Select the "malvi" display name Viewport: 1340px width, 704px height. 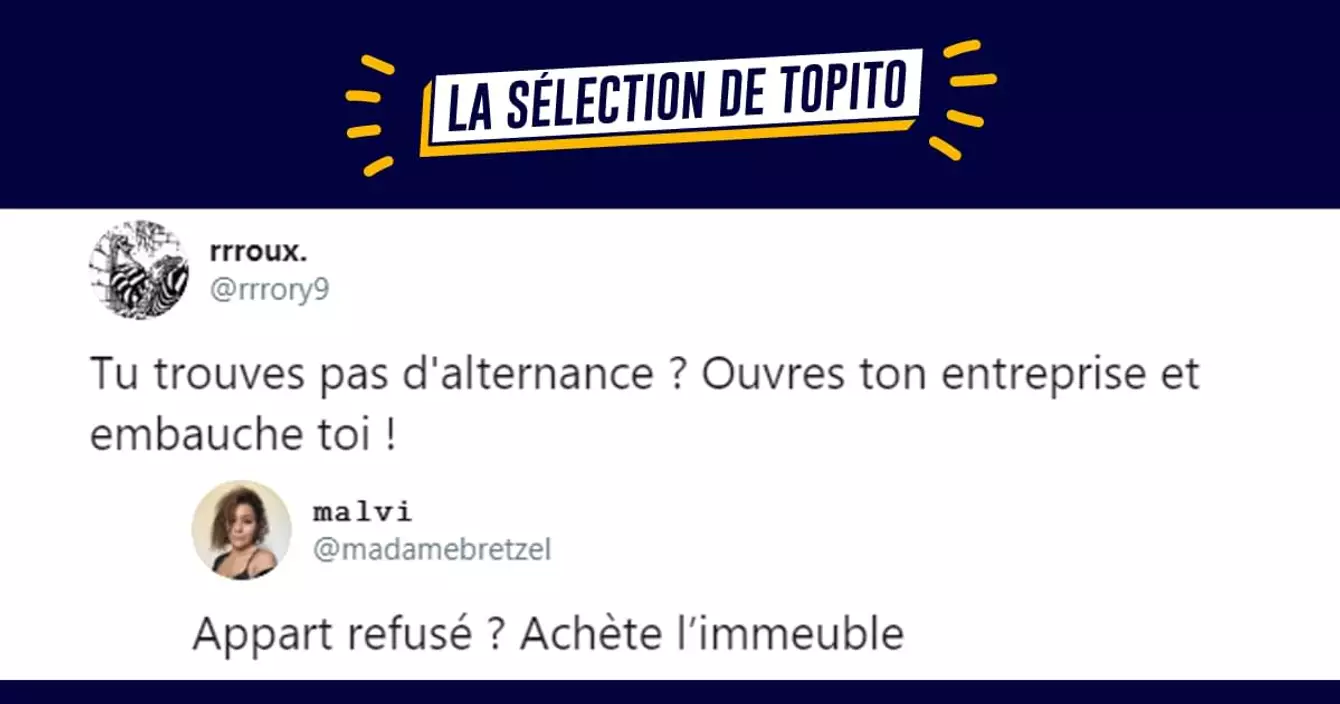pyautogui.click(x=362, y=513)
